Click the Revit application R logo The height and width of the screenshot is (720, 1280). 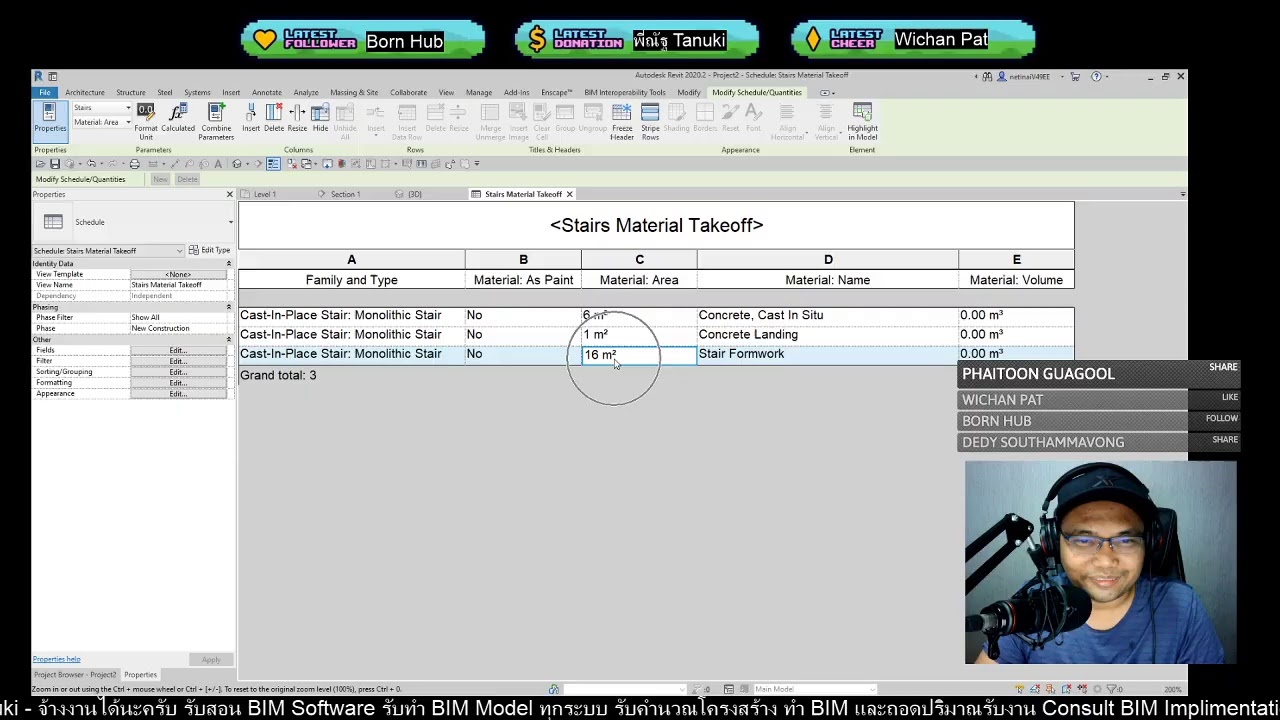point(38,76)
